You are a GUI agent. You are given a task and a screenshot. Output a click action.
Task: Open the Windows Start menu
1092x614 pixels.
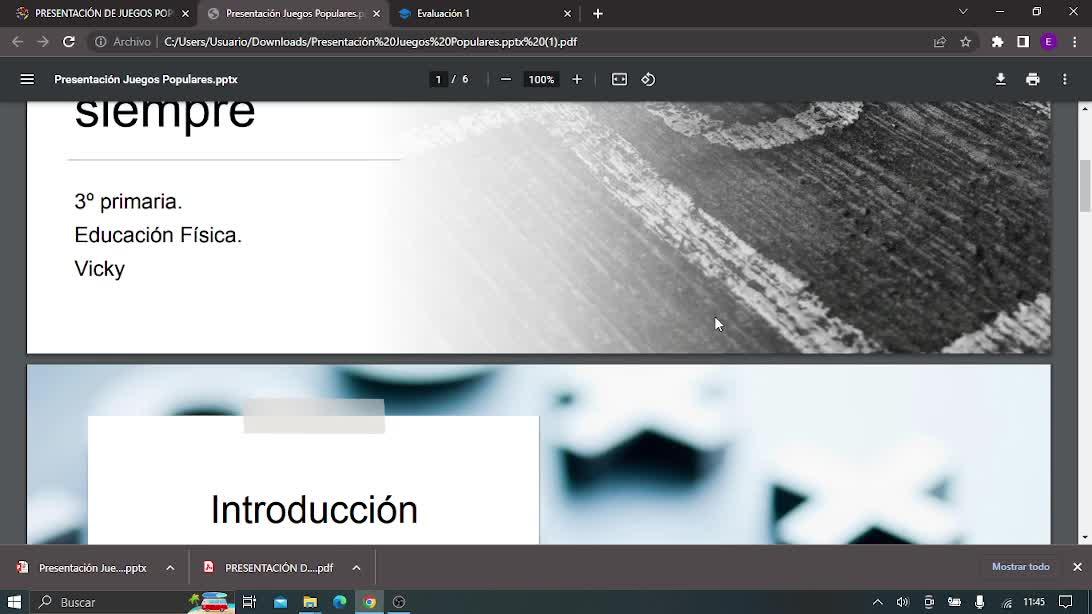pyautogui.click(x=14, y=601)
